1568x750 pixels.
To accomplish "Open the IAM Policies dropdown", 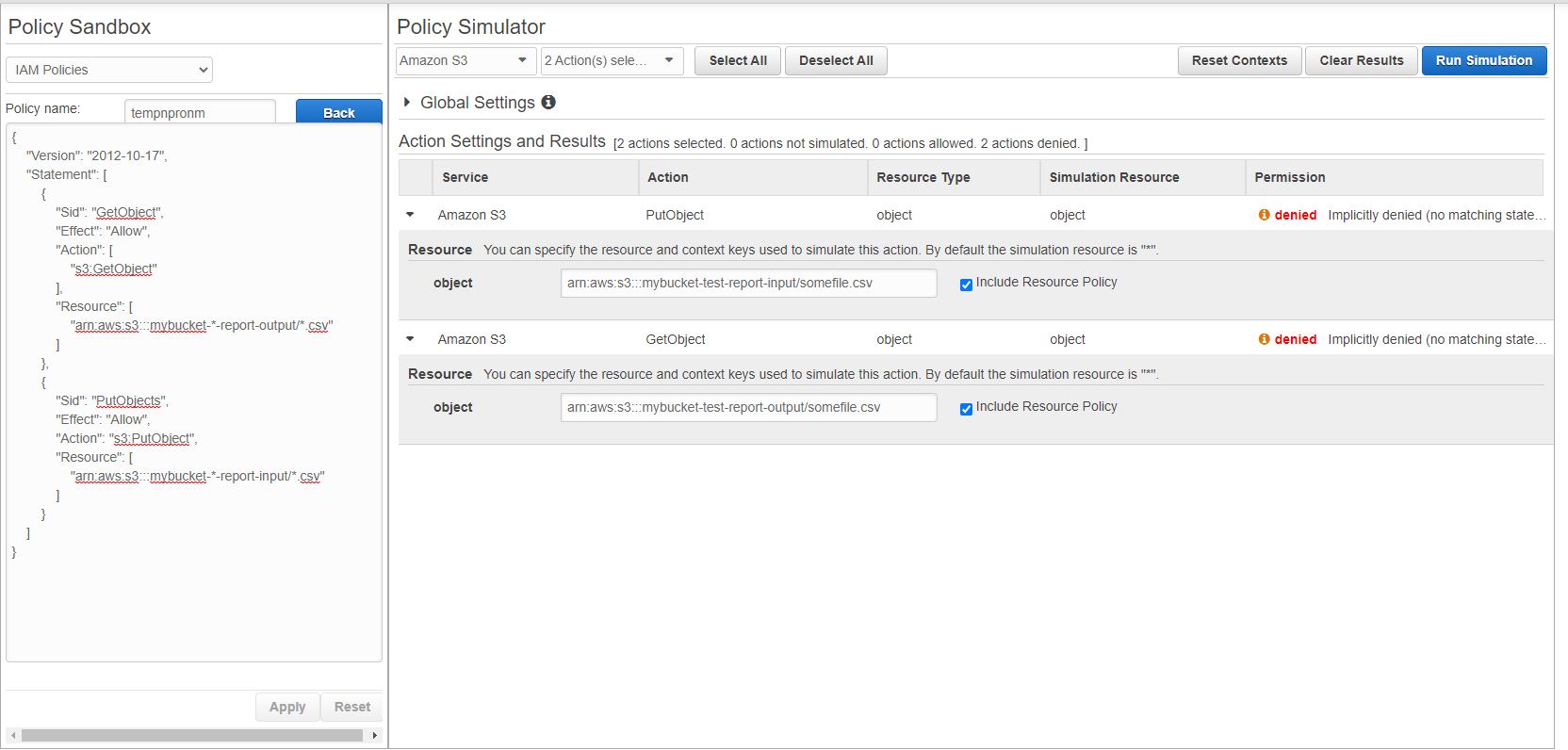I will click(x=109, y=70).
